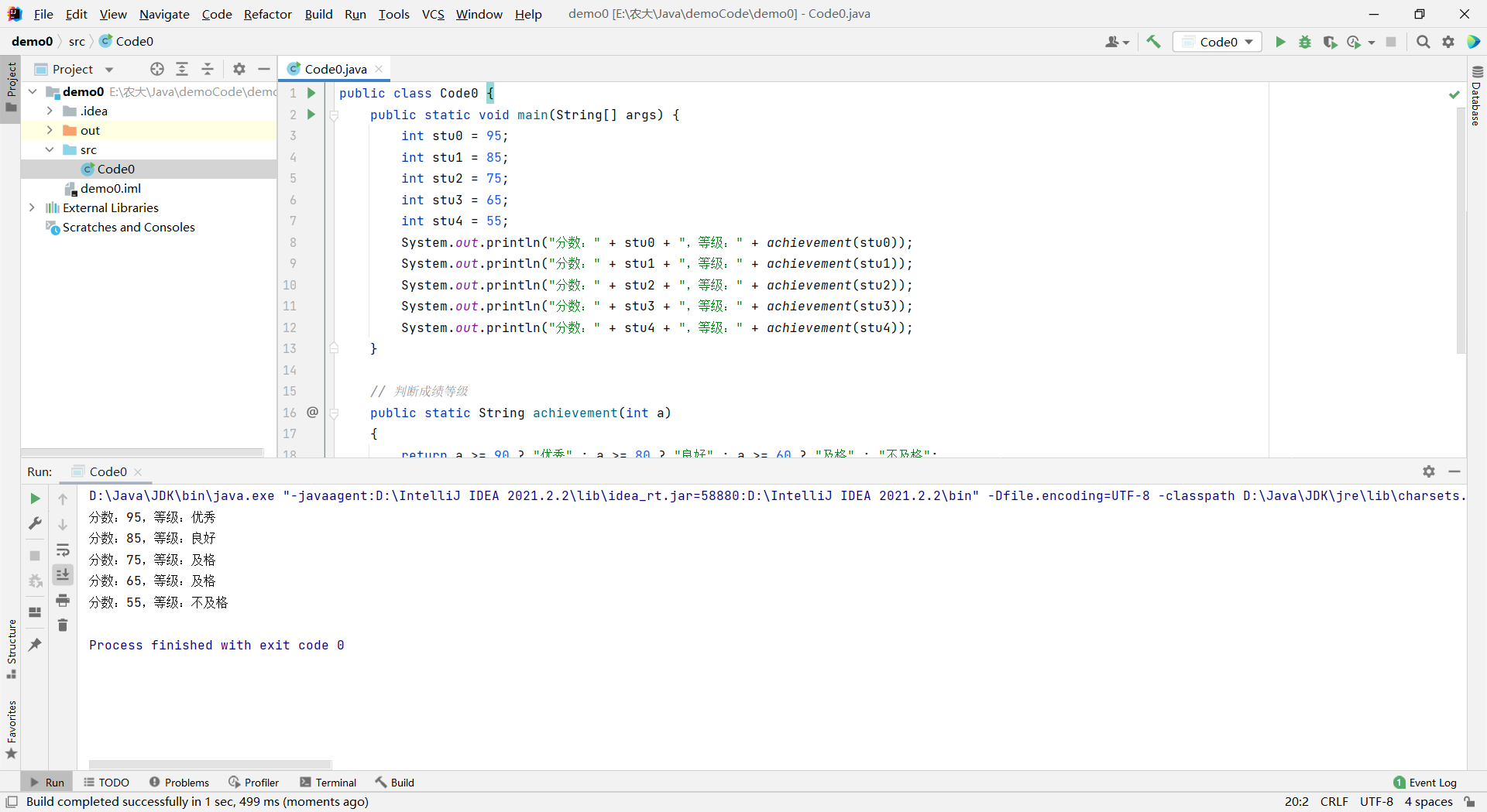Screen dimensions: 1487x812
Task: Click the green Run button in top toolbar
Action: tap(1280, 42)
